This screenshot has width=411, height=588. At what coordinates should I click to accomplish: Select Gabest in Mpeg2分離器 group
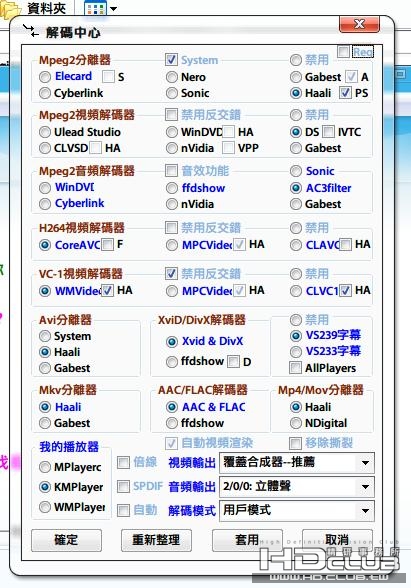[x=296, y=77]
